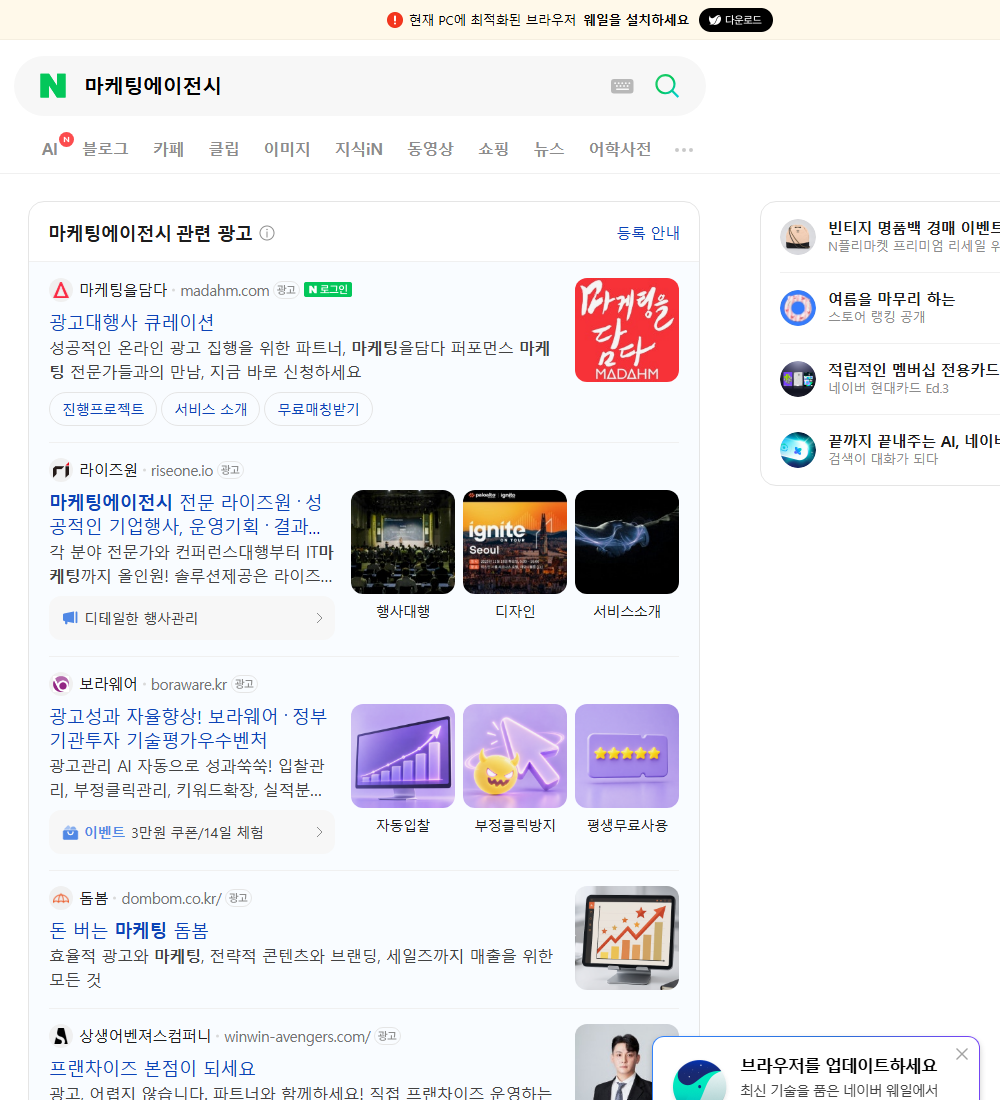Click the red warning icon in top banner

pyautogui.click(x=394, y=20)
